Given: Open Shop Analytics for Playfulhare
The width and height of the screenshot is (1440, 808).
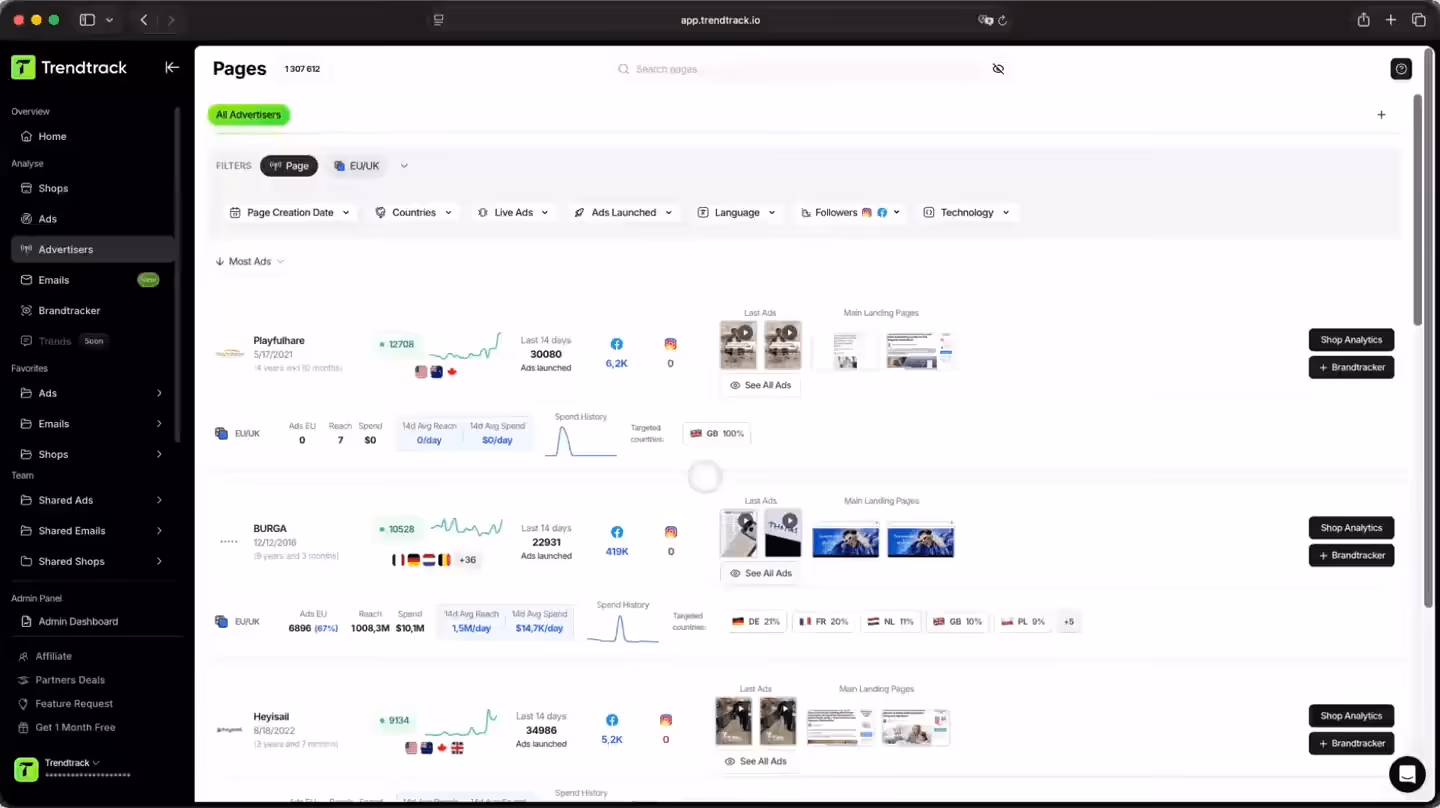Looking at the screenshot, I should [x=1351, y=340].
